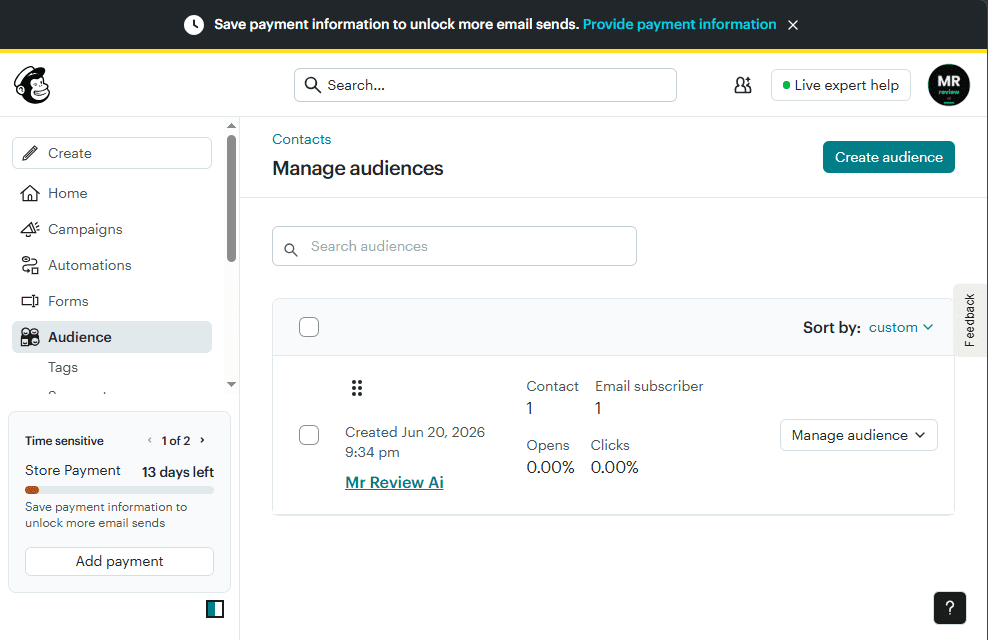Open the MR profile avatar menu
This screenshot has width=988, height=640.
click(x=948, y=85)
